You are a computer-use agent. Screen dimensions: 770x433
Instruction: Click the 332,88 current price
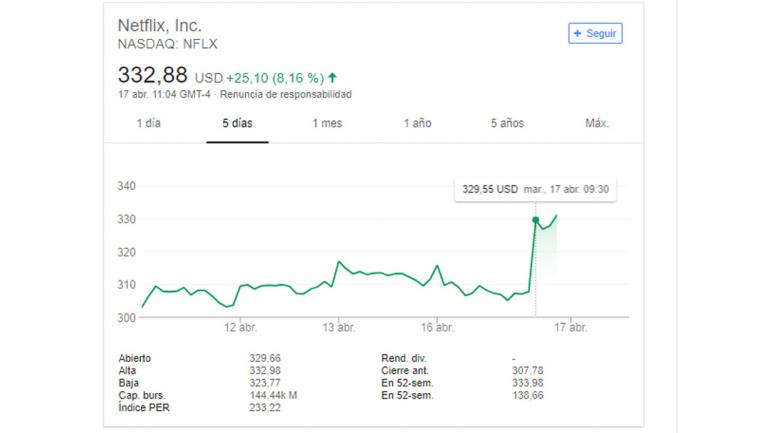pyautogui.click(x=153, y=76)
